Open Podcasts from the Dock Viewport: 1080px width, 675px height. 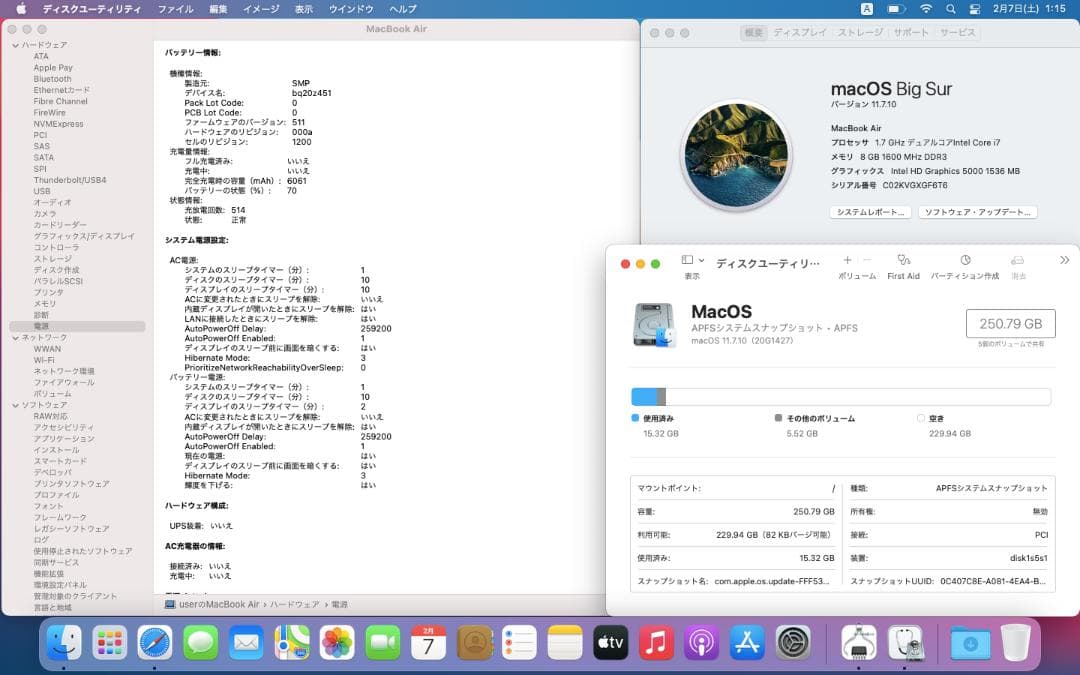pyautogui.click(x=702, y=643)
